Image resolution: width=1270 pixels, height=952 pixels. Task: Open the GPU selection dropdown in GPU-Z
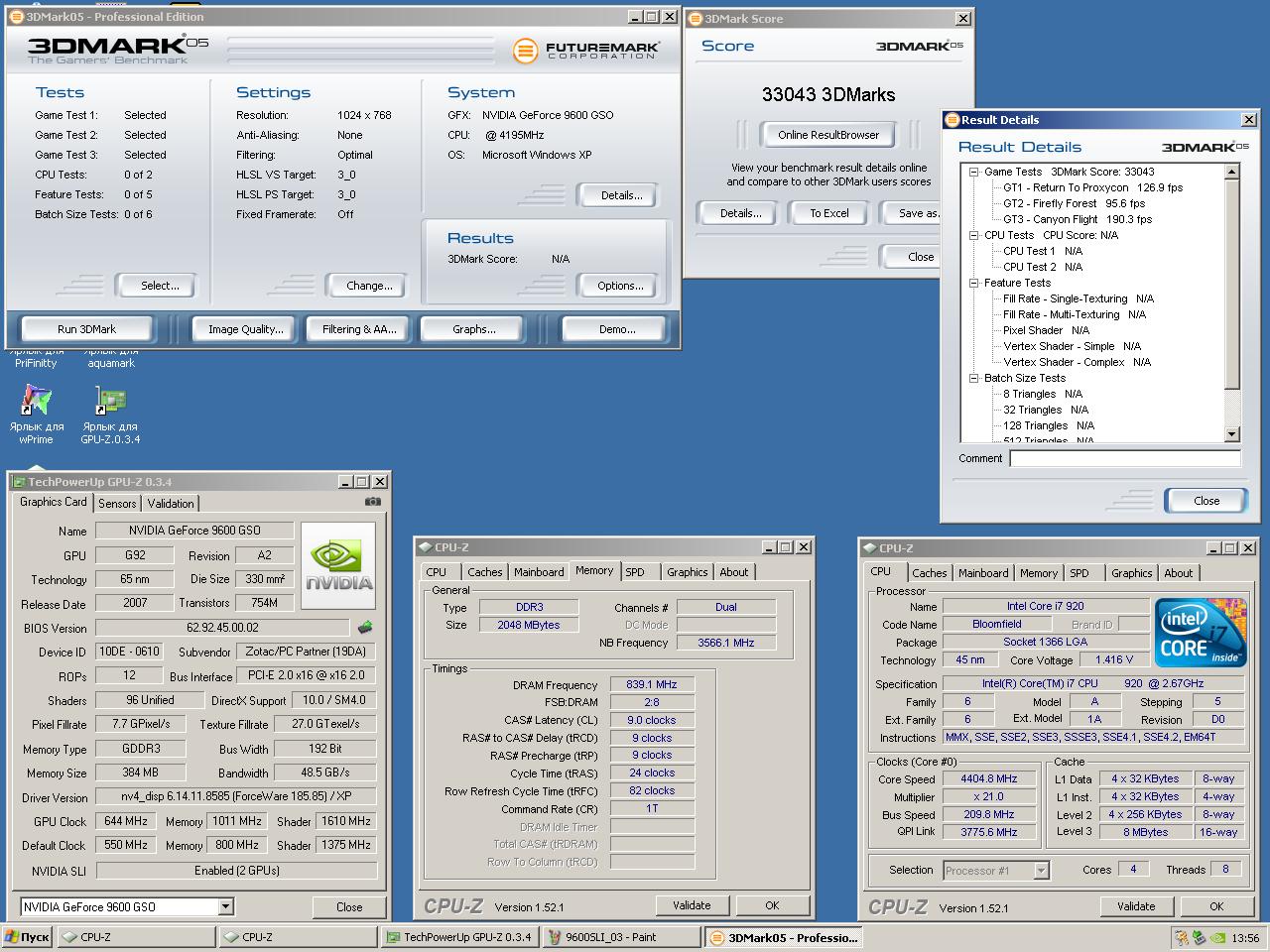pos(225,906)
